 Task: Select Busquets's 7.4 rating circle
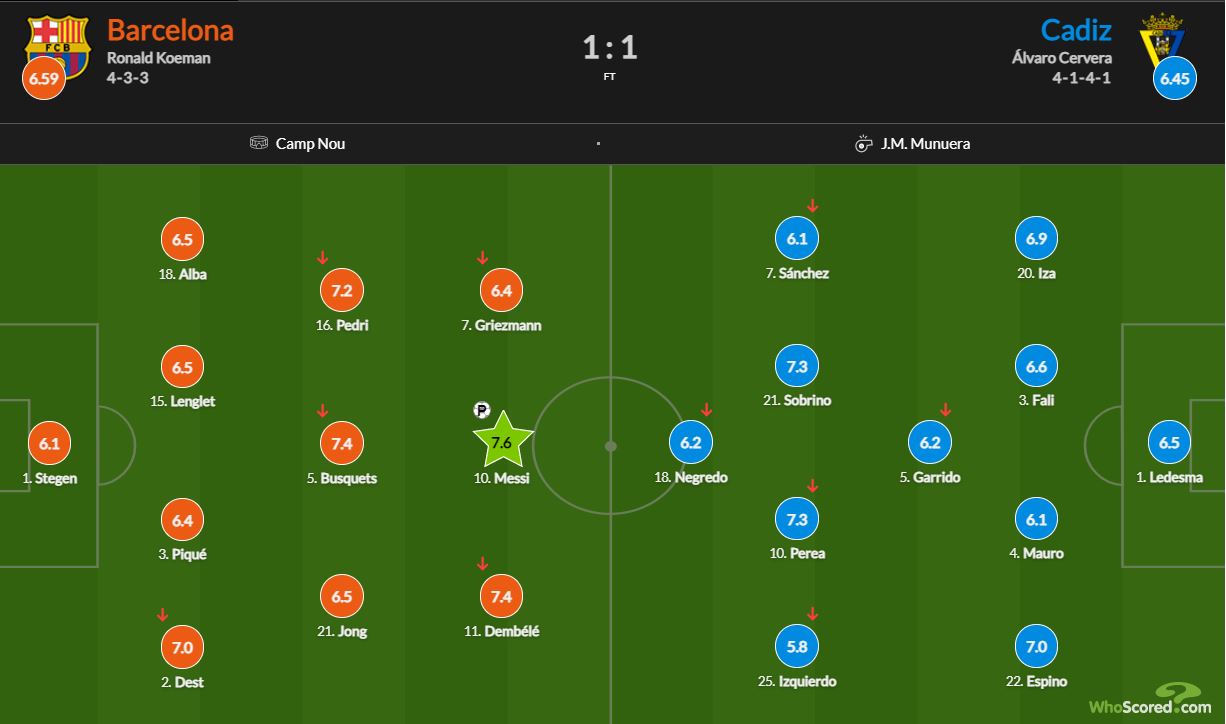pyautogui.click(x=342, y=443)
